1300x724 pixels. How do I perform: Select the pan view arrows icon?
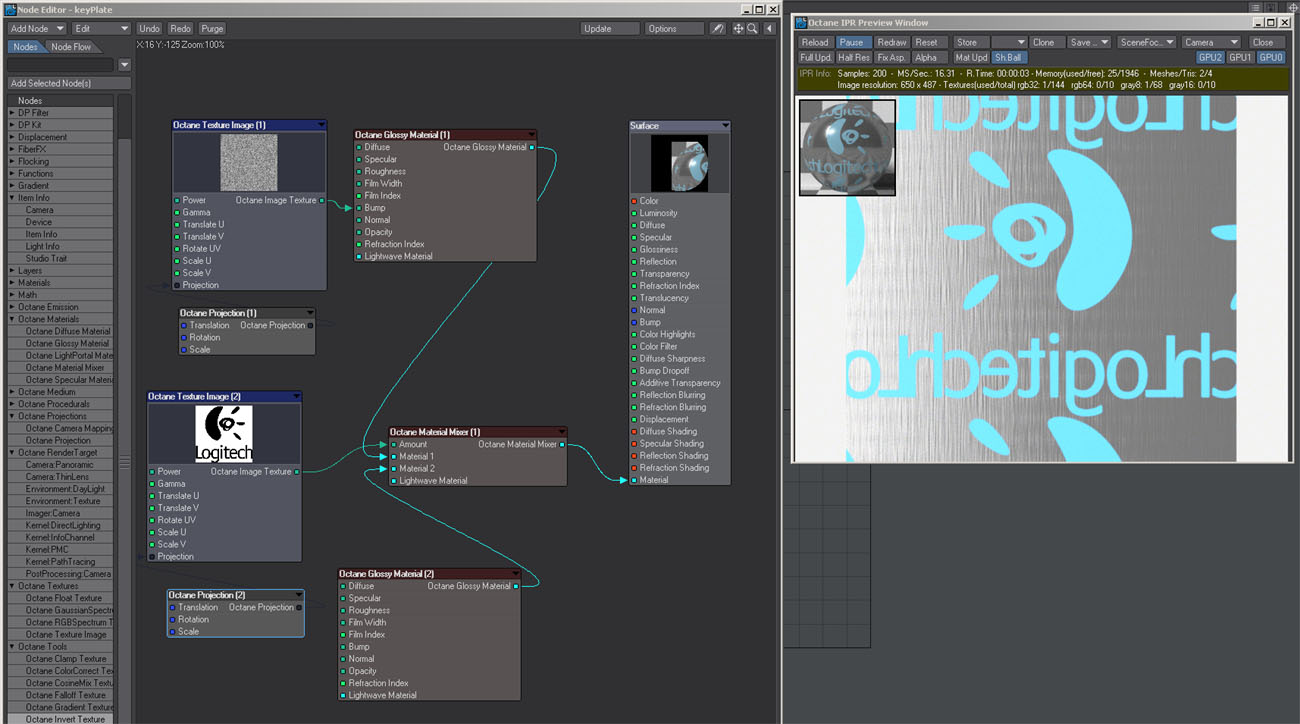[738, 29]
